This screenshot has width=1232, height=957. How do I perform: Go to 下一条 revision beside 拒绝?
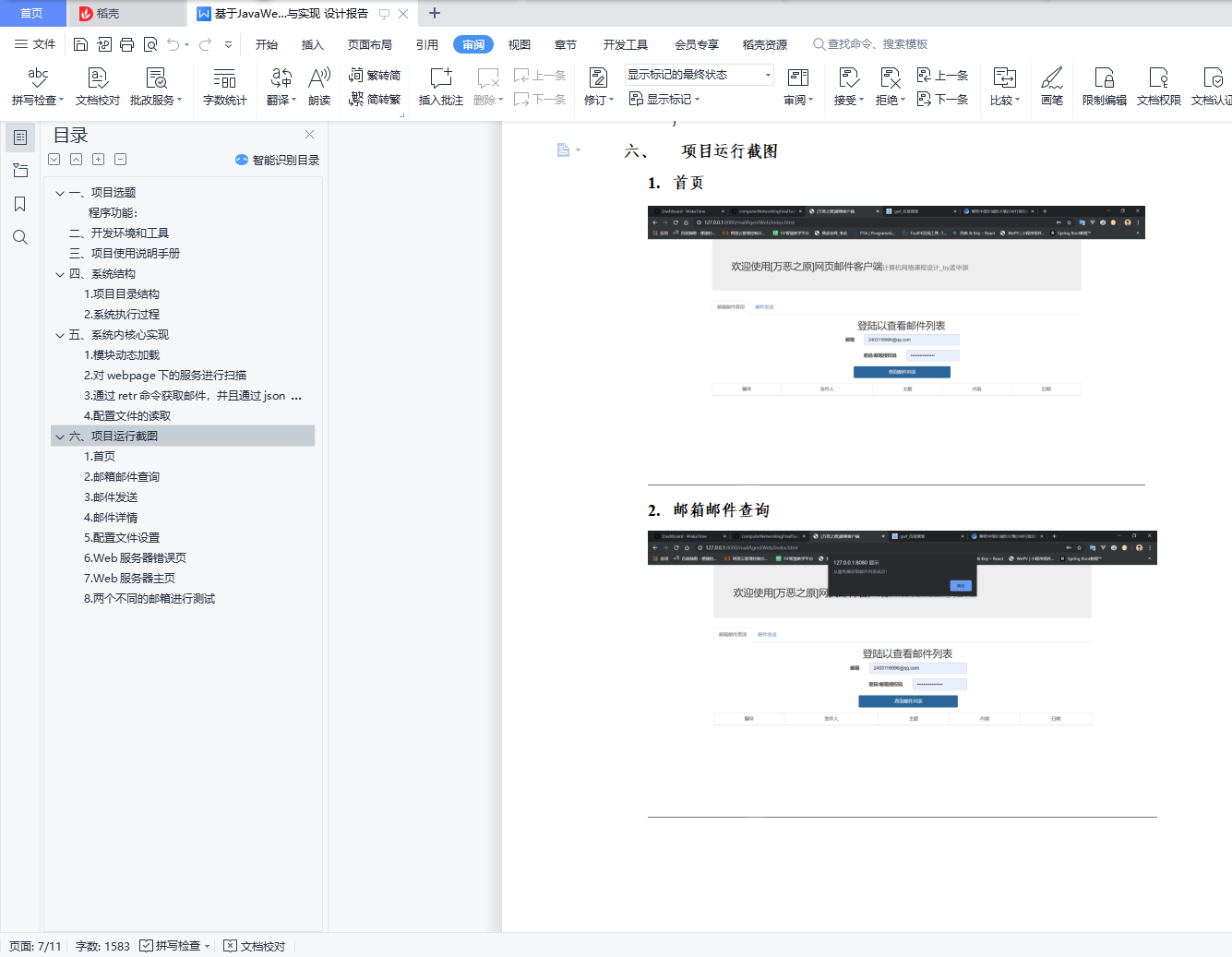tap(942, 99)
